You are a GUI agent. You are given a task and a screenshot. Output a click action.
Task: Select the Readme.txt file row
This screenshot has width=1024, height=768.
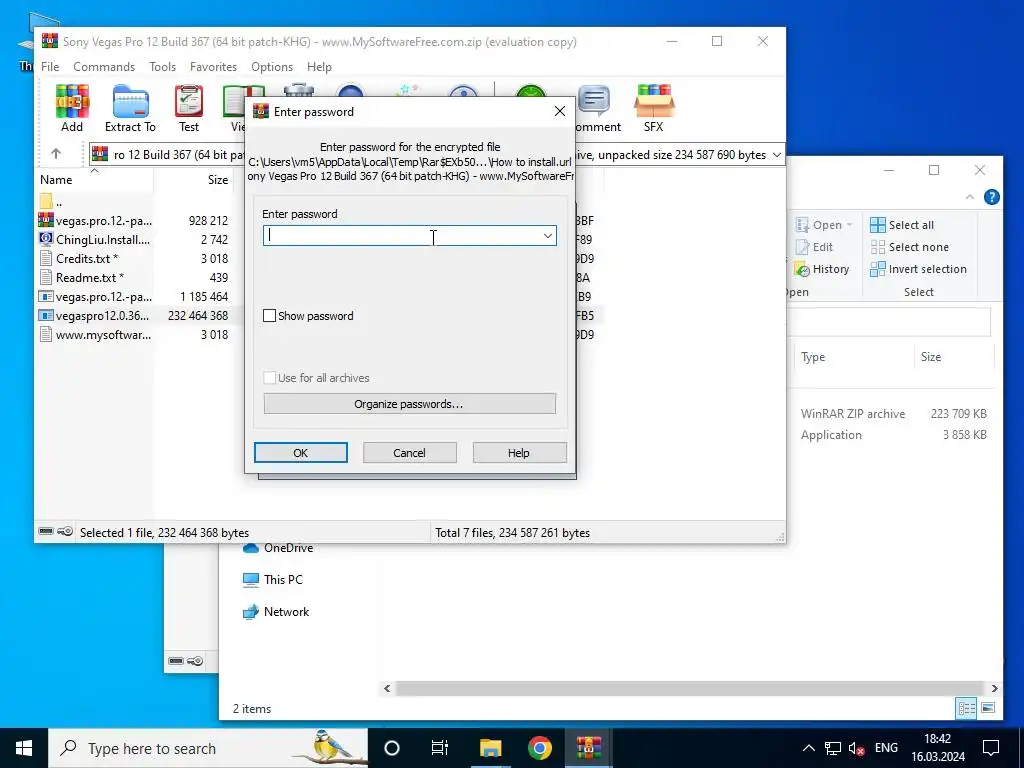[134, 278]
